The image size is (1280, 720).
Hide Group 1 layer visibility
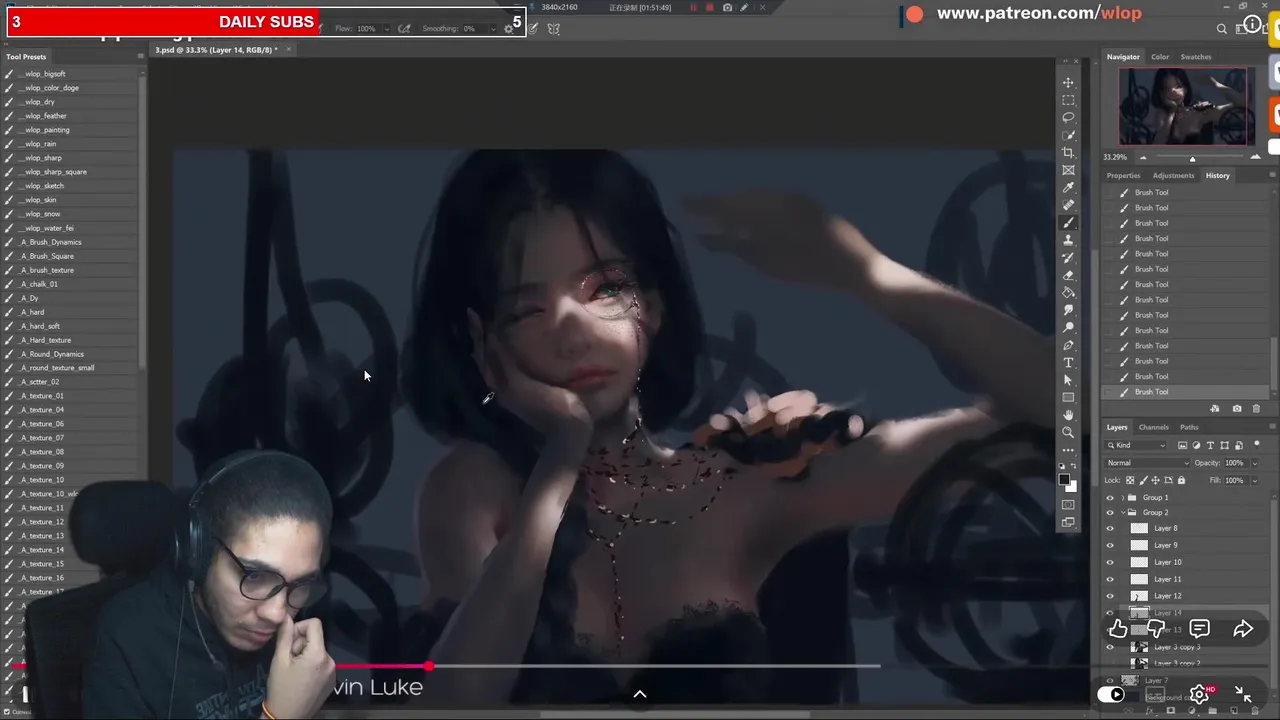(1109, 497)
